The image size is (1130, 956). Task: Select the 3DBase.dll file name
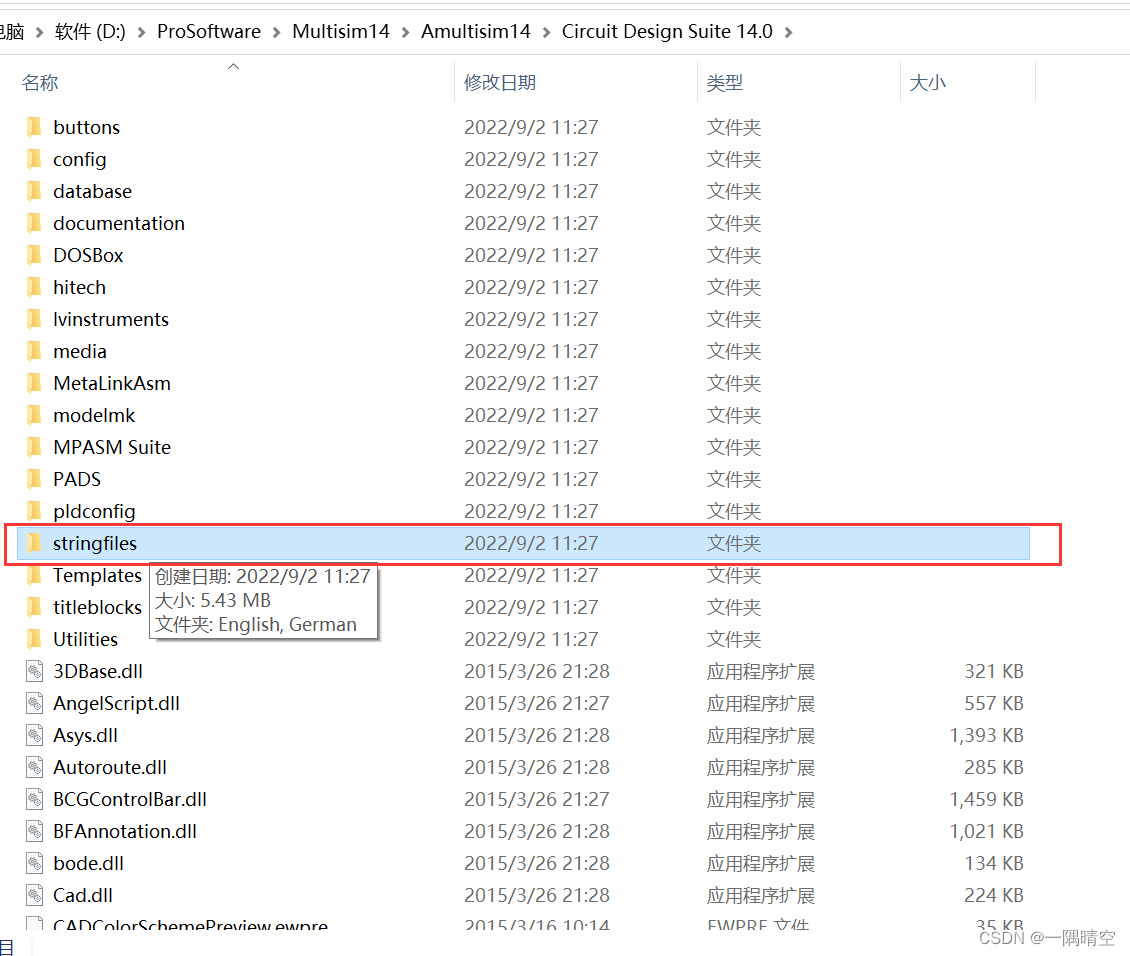tap(98, 671)
